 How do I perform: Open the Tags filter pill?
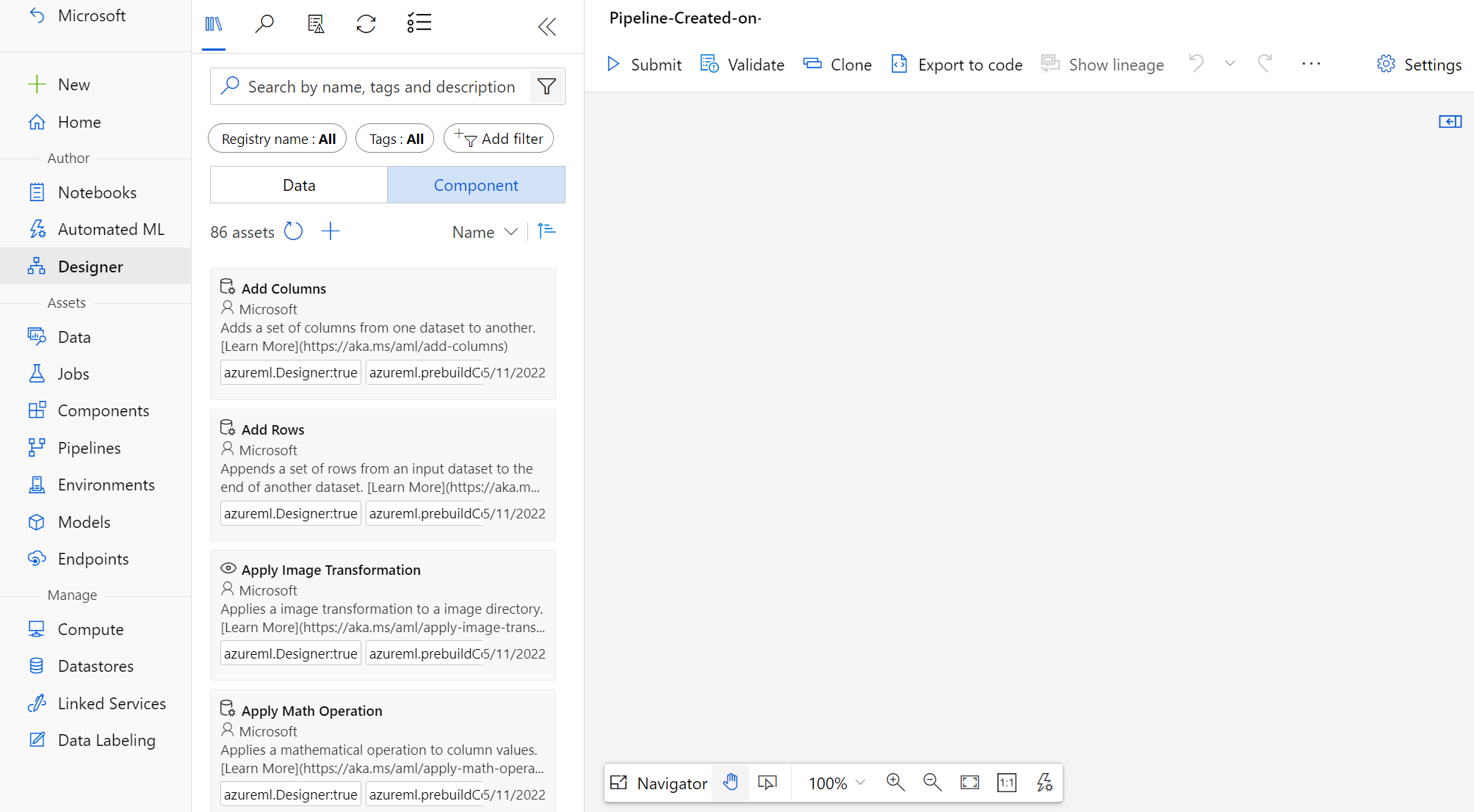tap(395, 138)
